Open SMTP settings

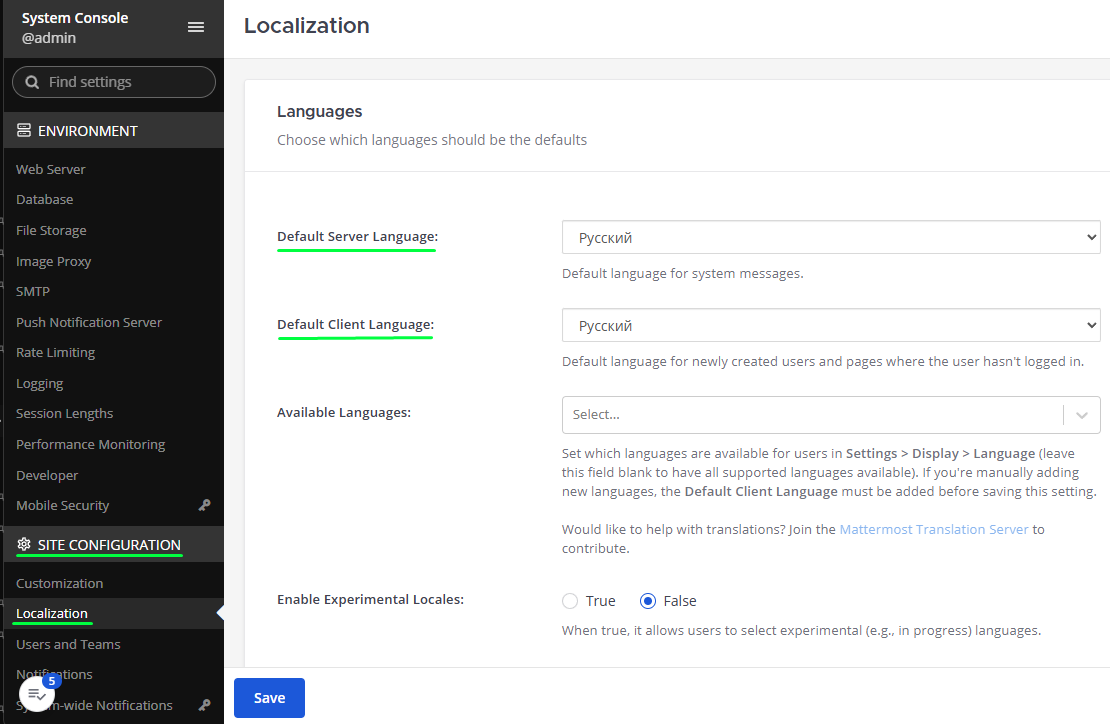[x=33, y=292]
